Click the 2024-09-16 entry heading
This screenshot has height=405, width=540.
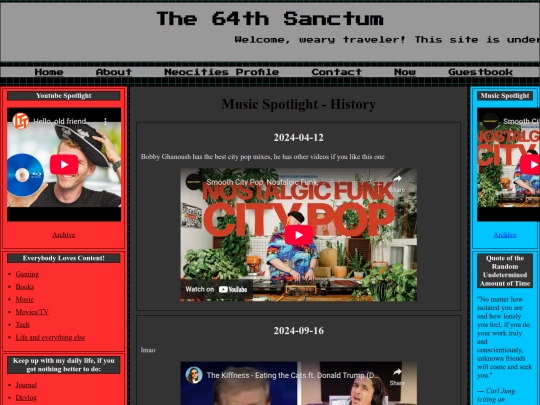click(299, 331)
